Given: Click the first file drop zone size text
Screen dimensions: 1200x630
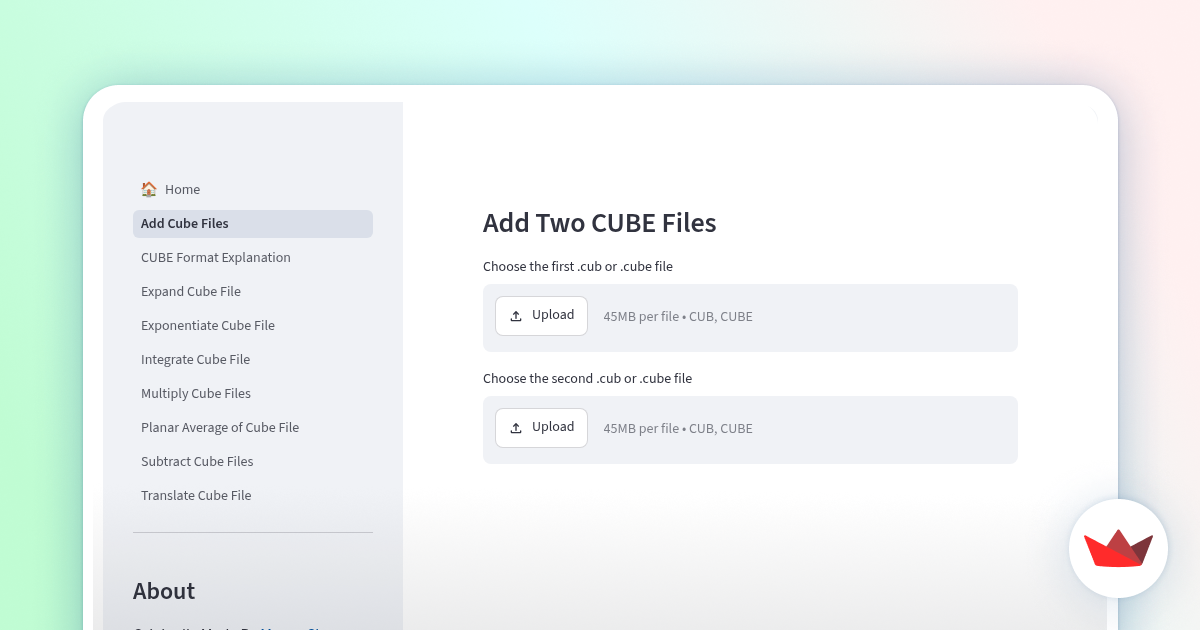Looking at the screenshot, I should (678, 317).
